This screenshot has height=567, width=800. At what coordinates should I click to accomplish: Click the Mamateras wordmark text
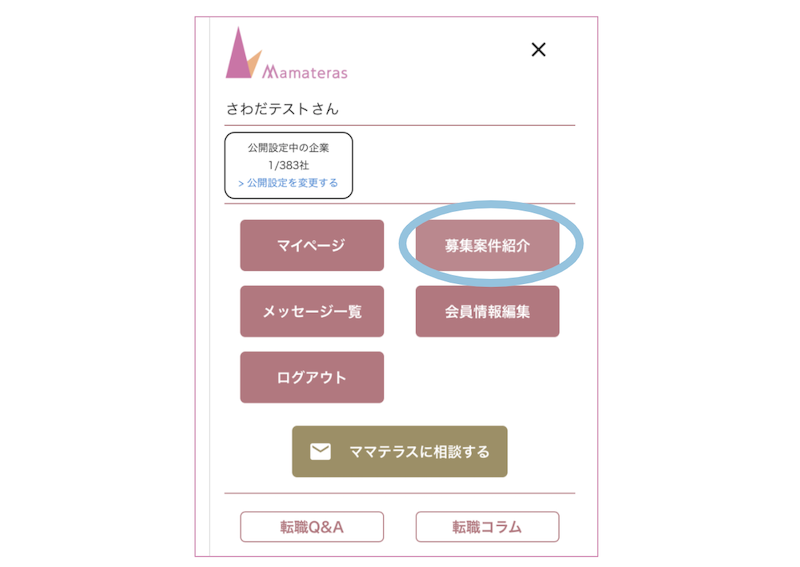(x=305, y=72)
